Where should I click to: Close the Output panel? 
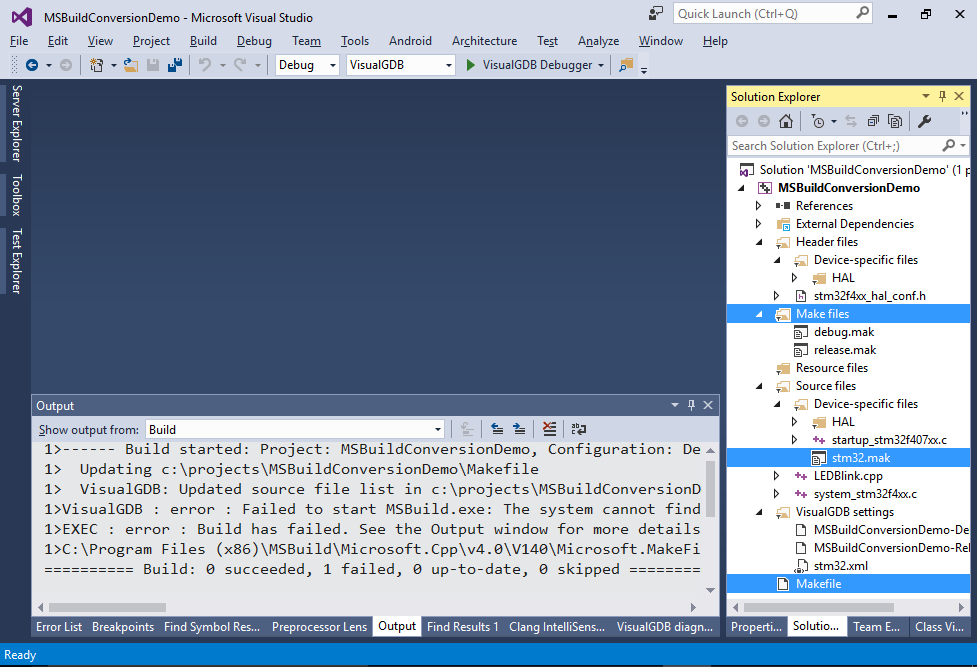tap(708, 405)
